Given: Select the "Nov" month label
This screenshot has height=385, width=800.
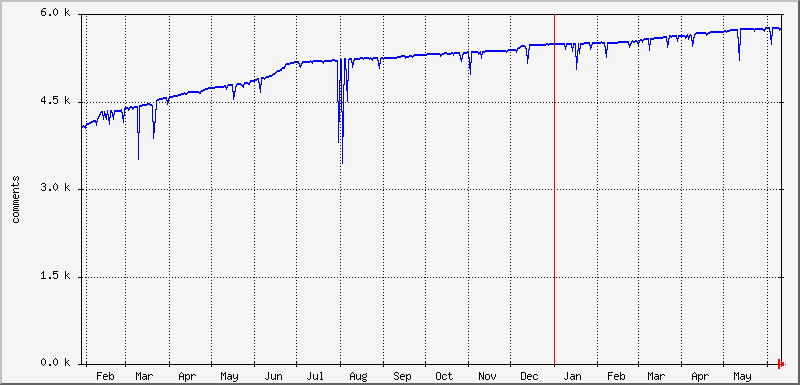Looking at the screenshot, I should point(487,377).
